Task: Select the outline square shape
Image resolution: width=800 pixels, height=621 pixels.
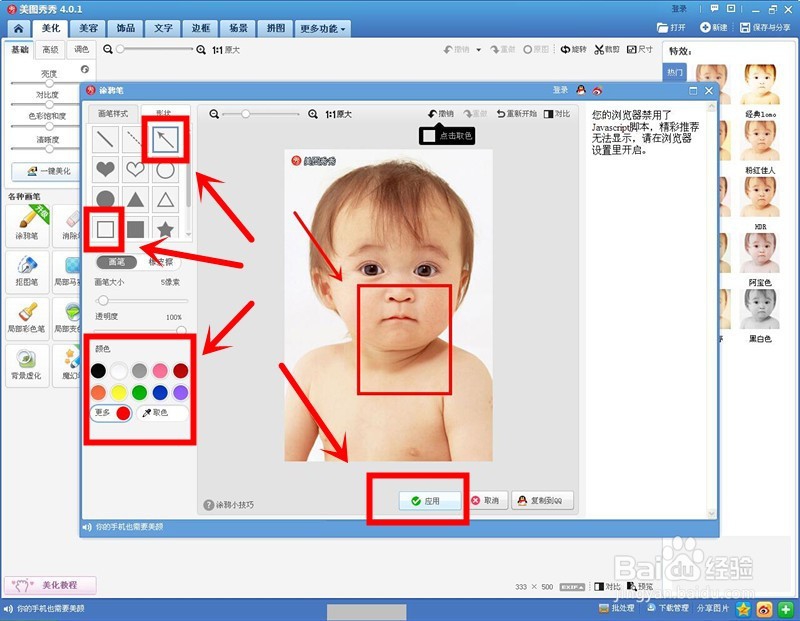Action: pos(105,229)
